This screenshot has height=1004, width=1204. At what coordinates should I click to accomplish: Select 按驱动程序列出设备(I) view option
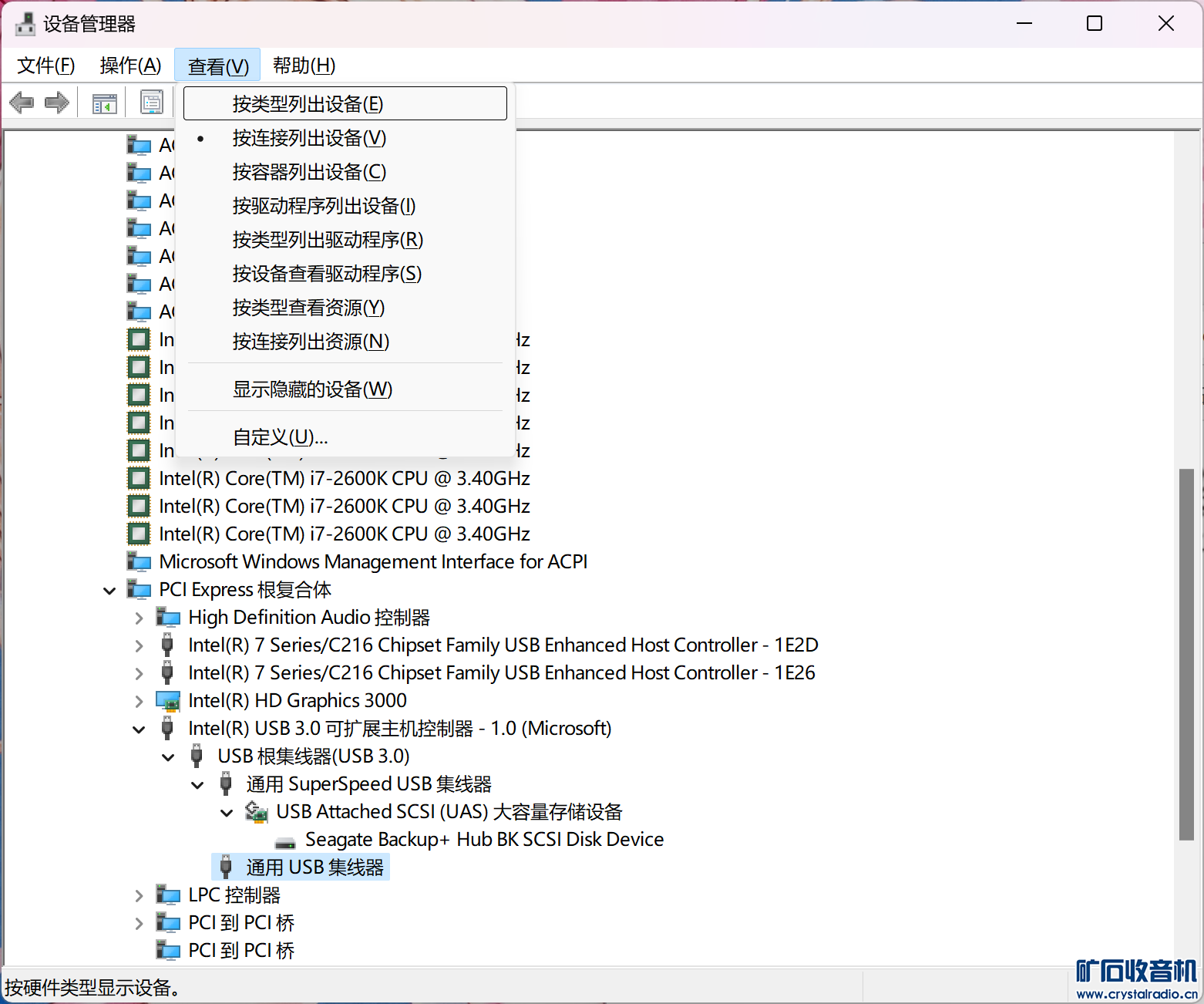coord(345,206)
